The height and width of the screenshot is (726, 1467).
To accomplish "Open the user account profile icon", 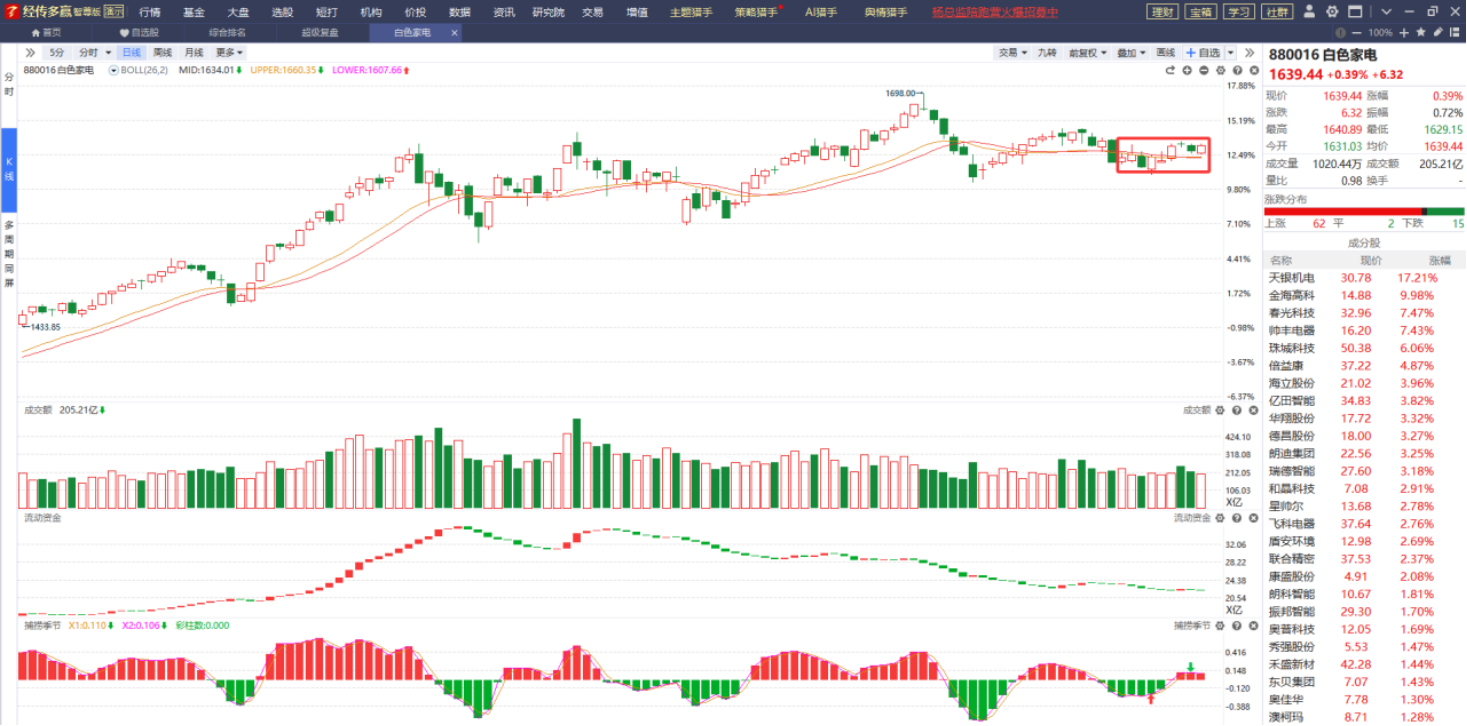I will point(1311,12).
